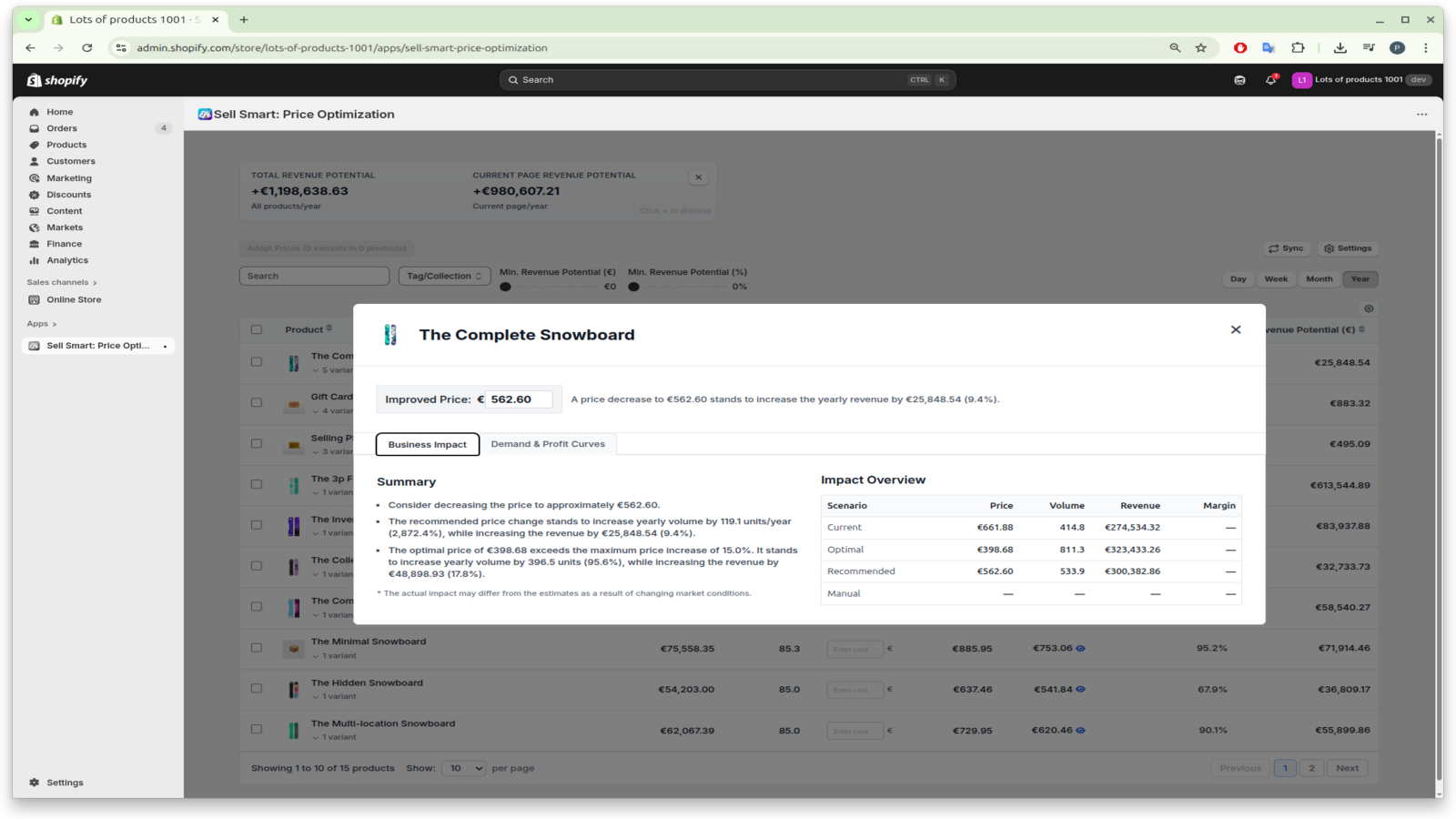Expand the Tag/Collection dropdown
This screenshot has width=1456, height=819.
point(444,276)
